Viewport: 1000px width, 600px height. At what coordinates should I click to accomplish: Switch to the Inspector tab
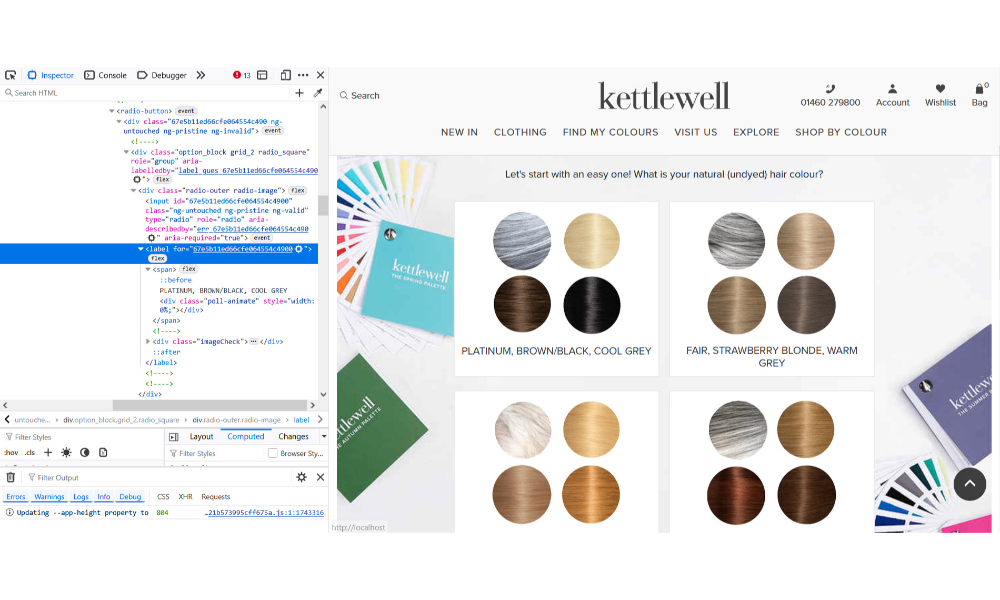[50, 75]
